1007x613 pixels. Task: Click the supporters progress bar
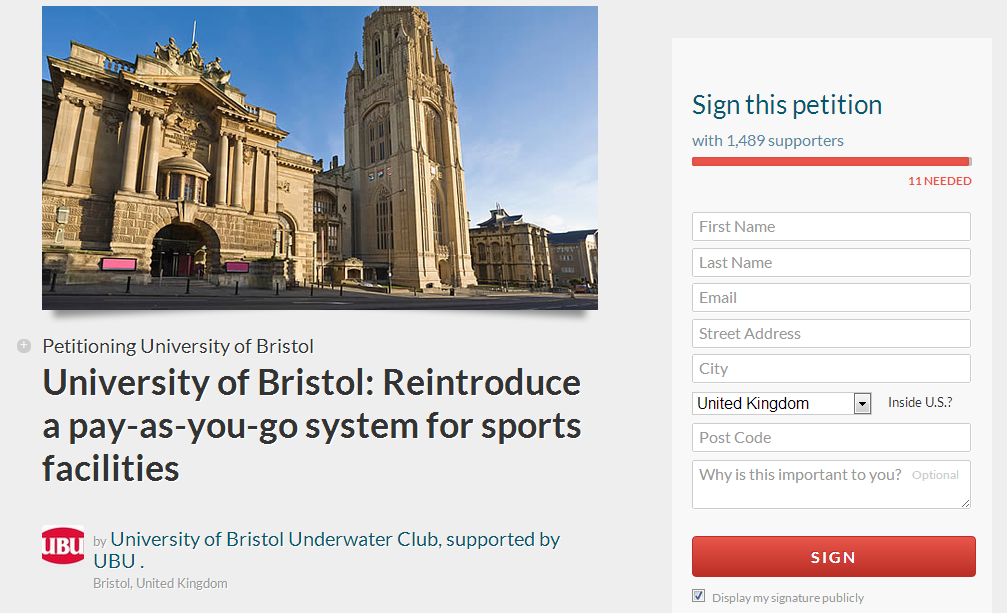click(831, 161)
